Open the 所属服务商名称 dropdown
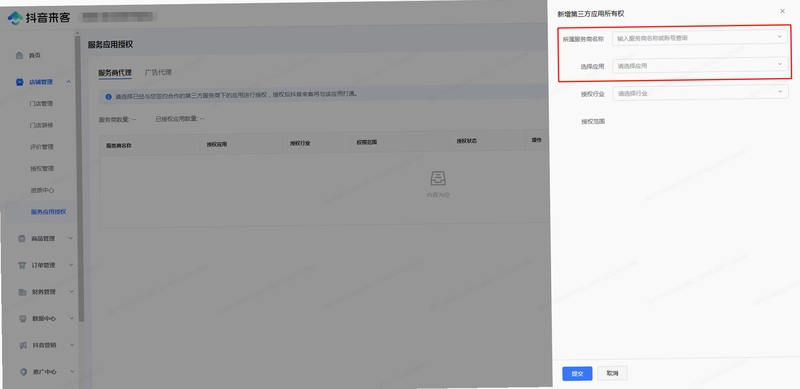The height and width of the screenshot is (389, 800). [x=699, y=37]
